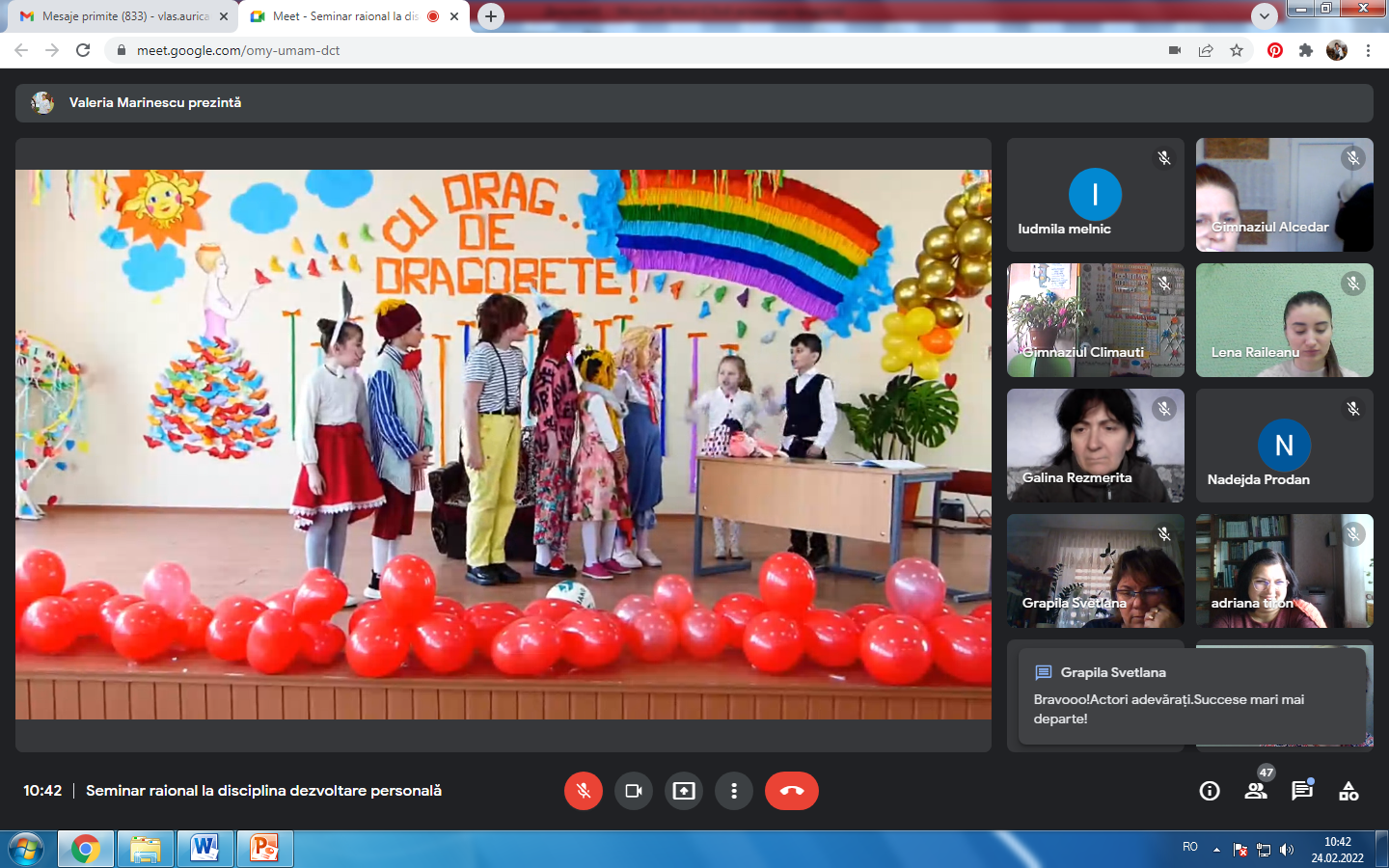Open the chat messages panel

1302,791
